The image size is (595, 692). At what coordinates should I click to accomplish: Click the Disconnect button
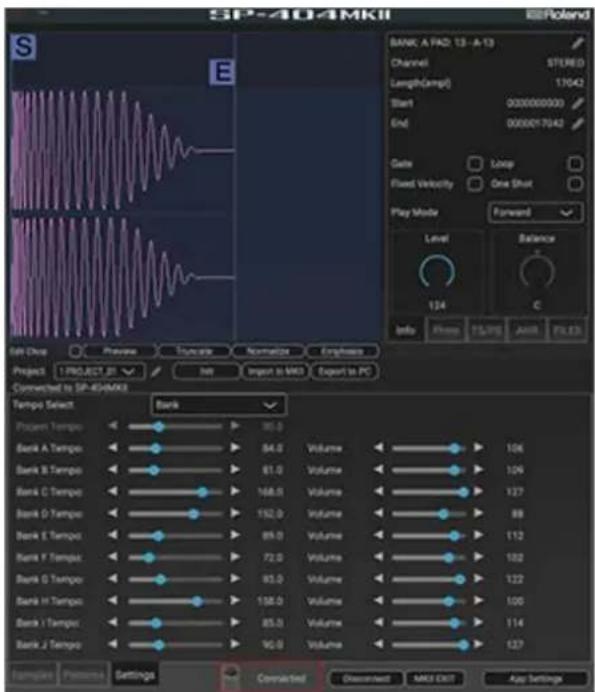[x=366, y=678]
